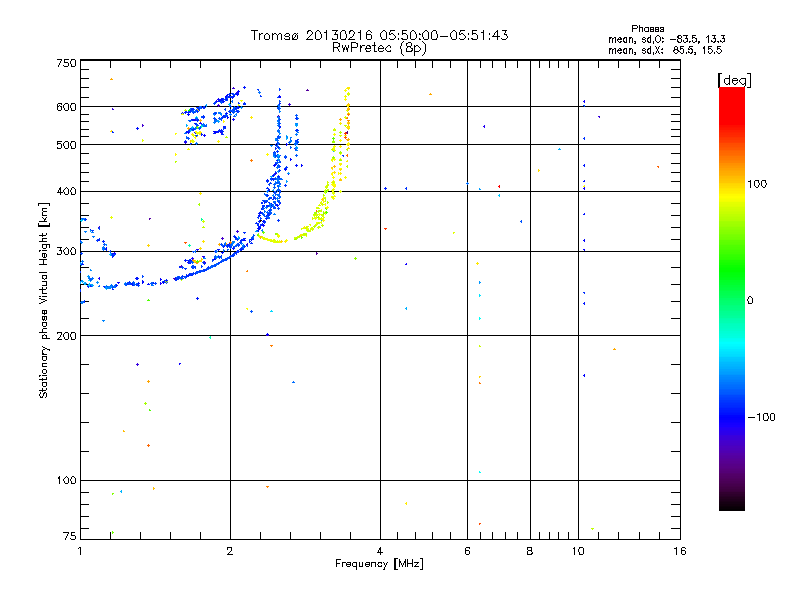Click the x-axis tick label '1'

tap(80, 551)
